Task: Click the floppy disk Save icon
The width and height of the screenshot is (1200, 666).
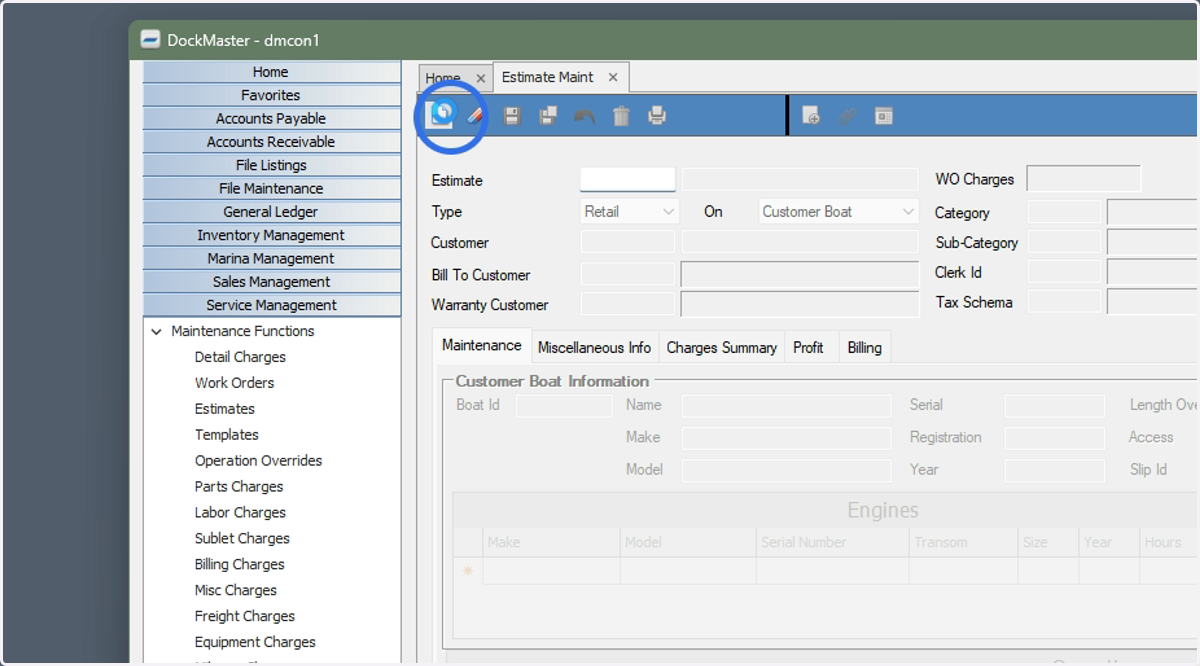Action: (512, 116)
